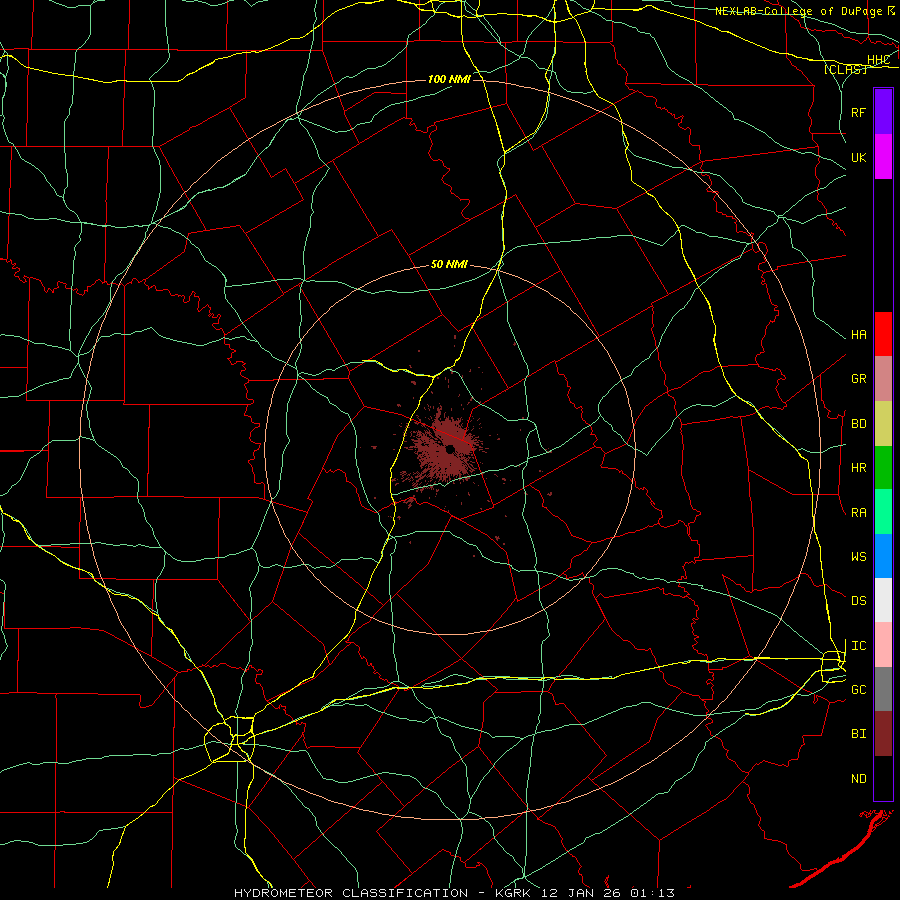Click the HHC product label
Image resolution: width=900 pixels, height=900 pixels.
(879, 60)
